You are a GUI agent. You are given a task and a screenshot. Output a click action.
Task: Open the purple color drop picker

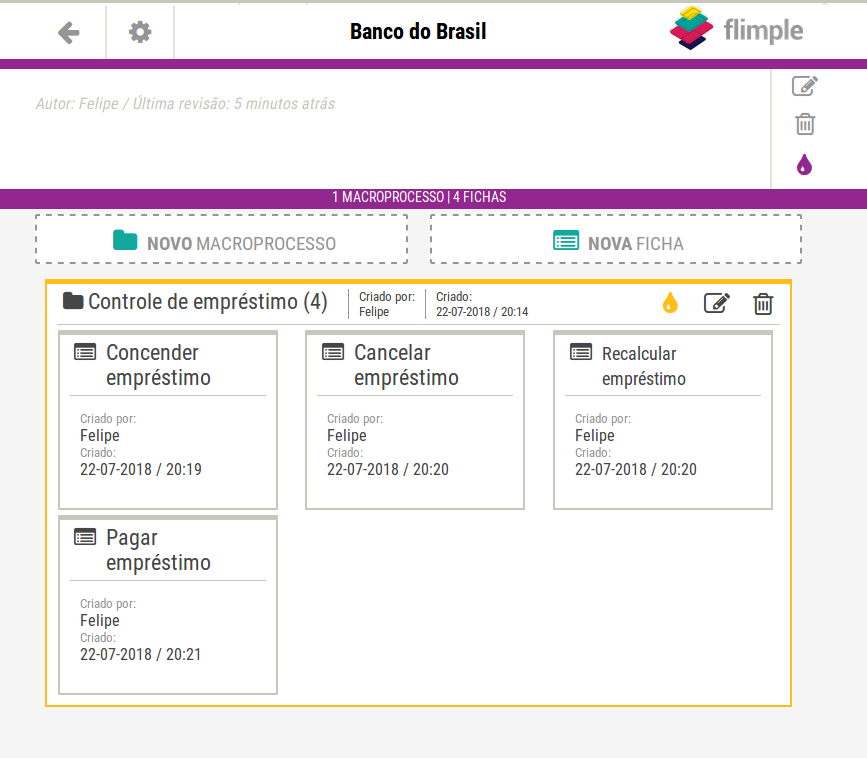tap(805, 164)
